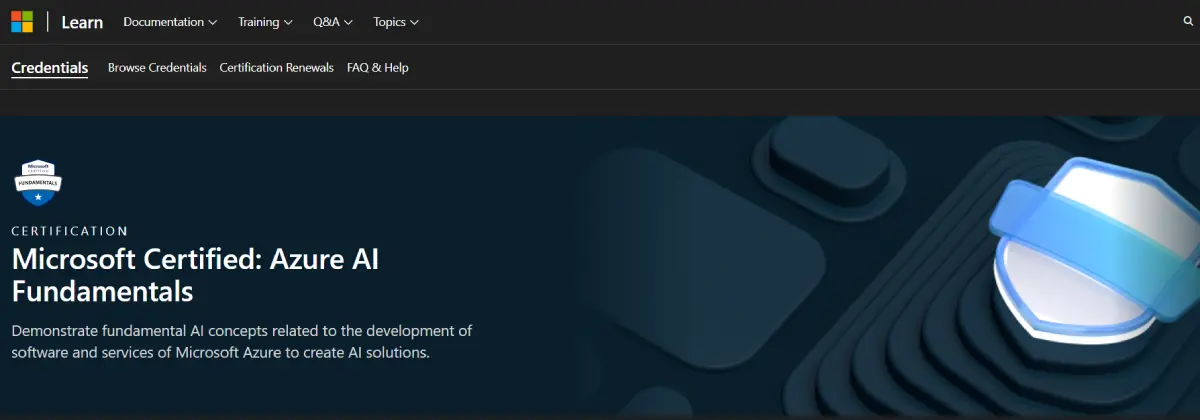Open the search magnifier icon

click(x=1188, y=21)
